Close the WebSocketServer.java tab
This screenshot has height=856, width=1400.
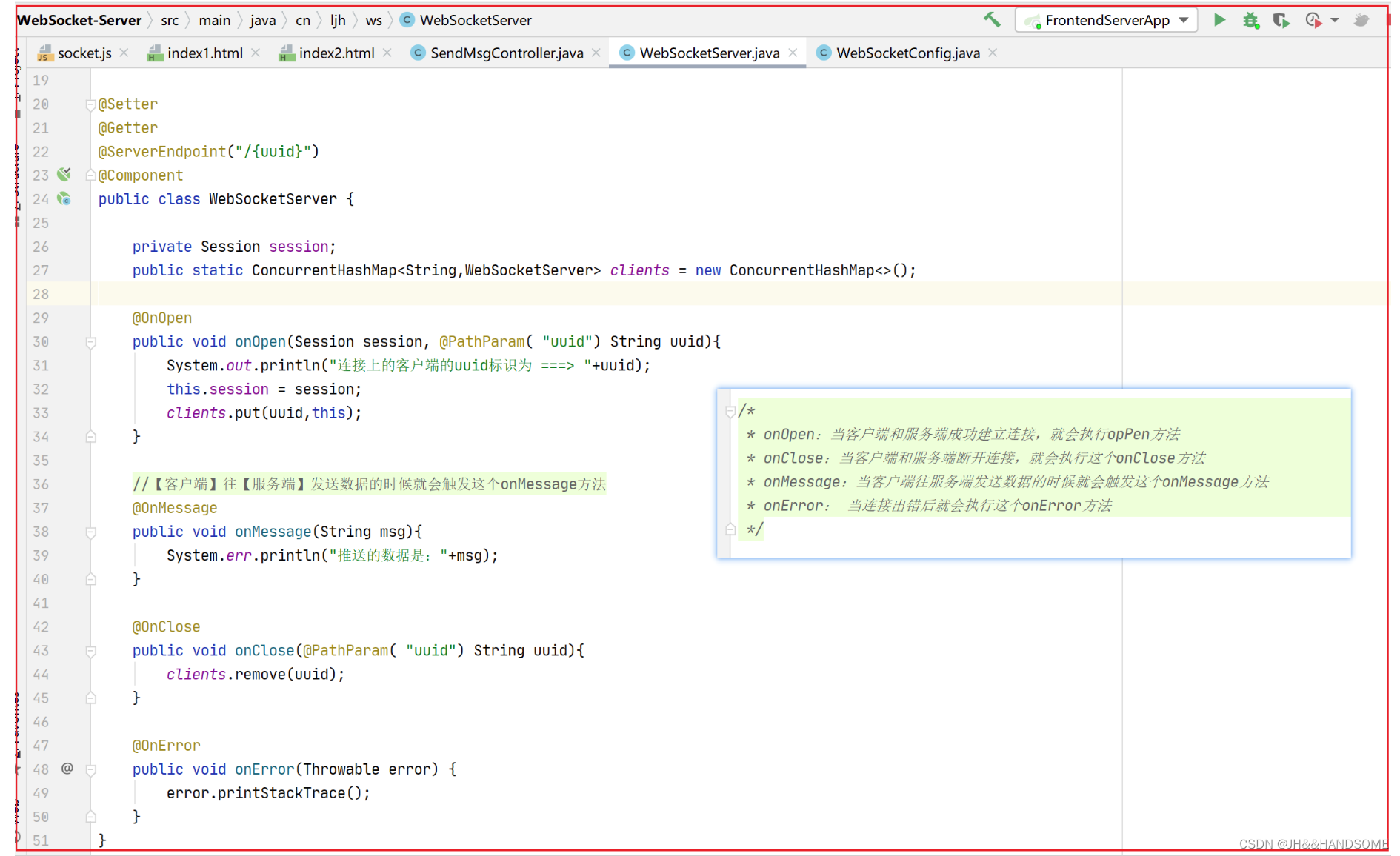pos(793,53)
